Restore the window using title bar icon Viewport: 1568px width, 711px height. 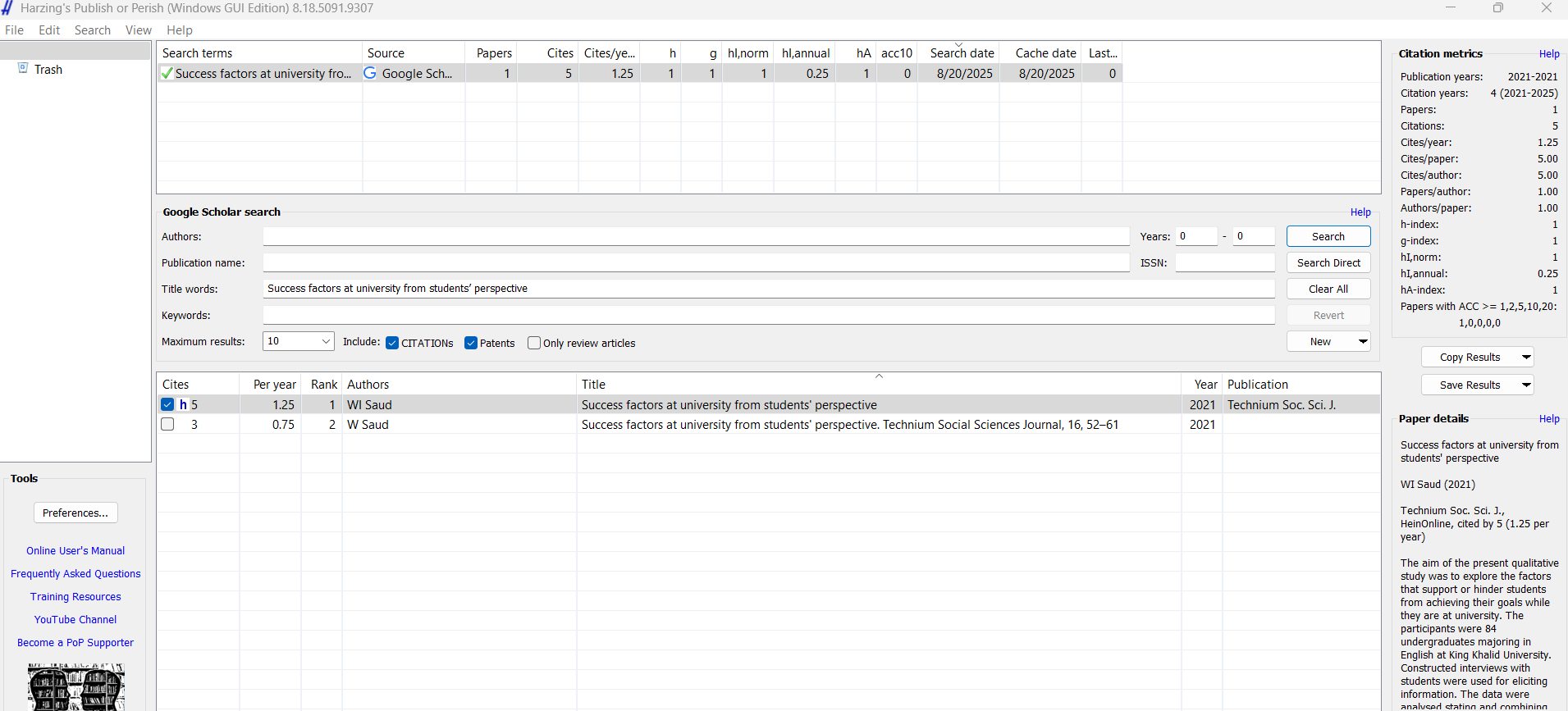(1497, 8)
